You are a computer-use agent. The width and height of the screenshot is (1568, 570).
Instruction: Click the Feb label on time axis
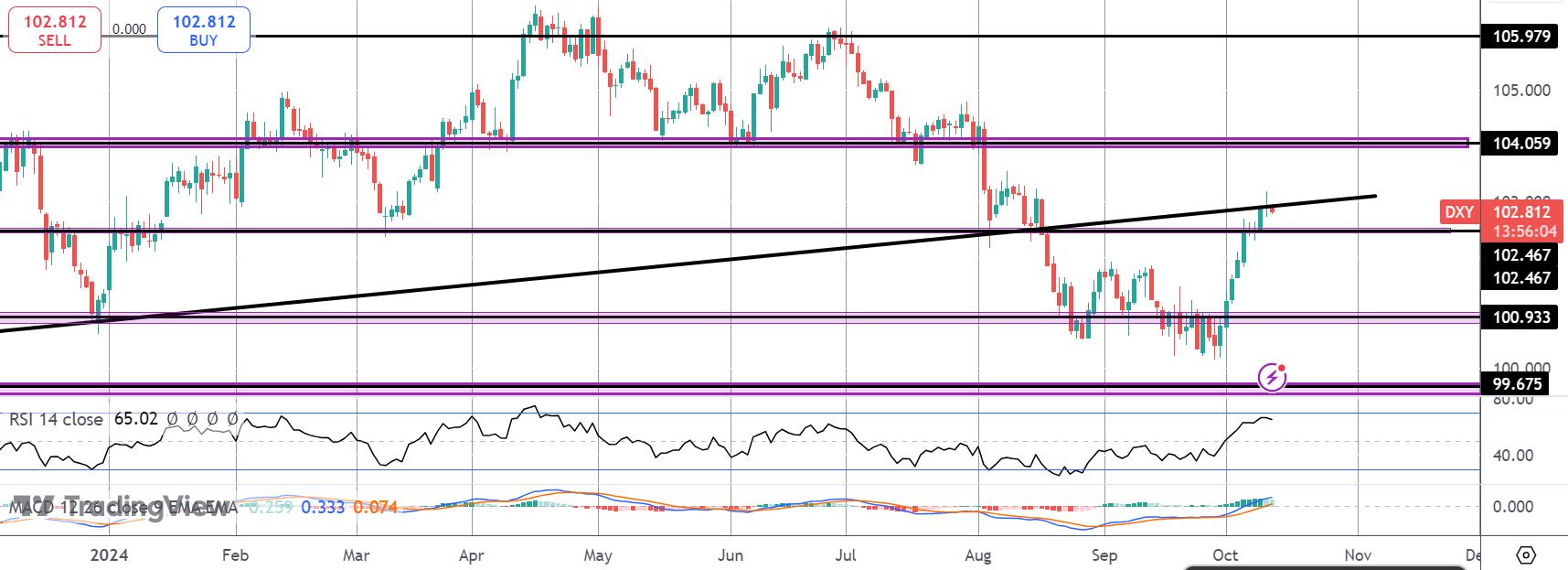click(236, 555)
